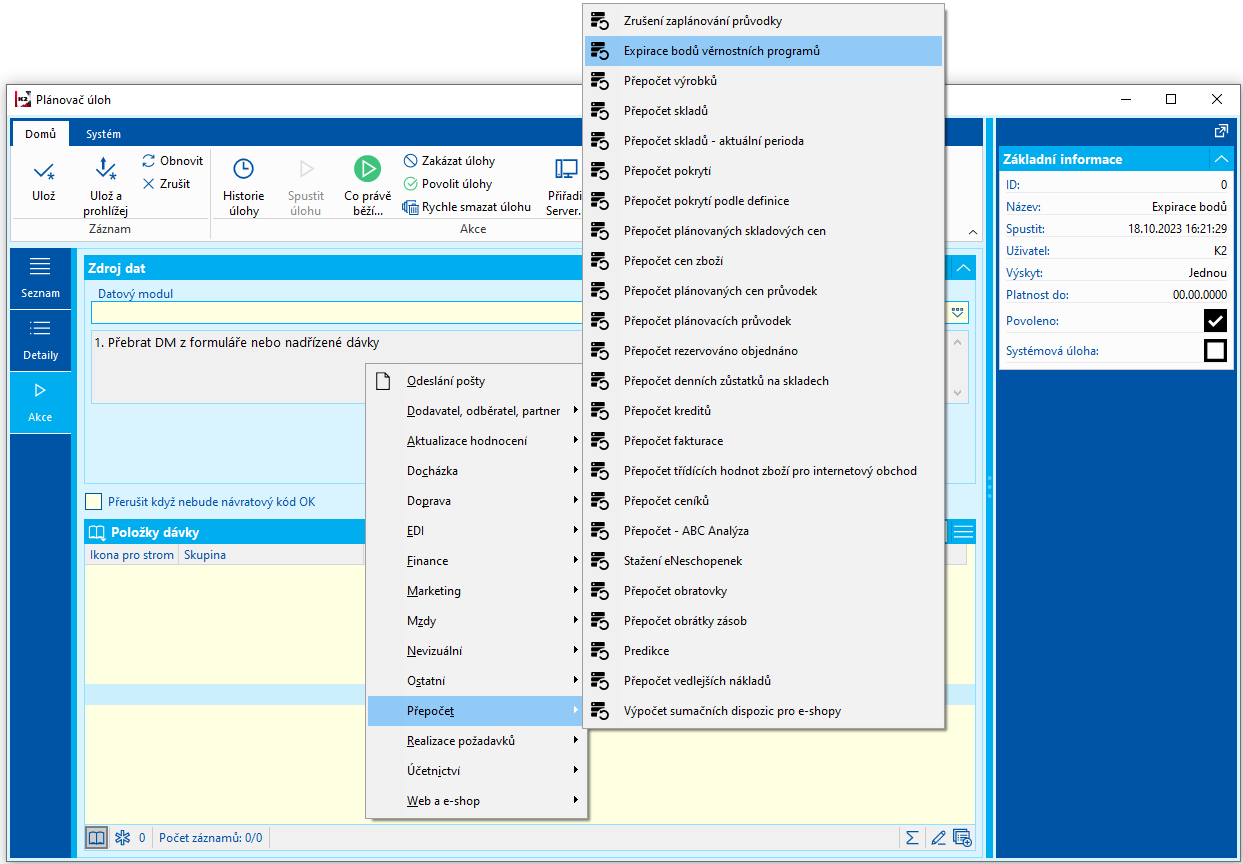Toggle the Systémová úloha checkbox
This screenshot has width=1243, height=864.
pyautogui.click(x=1215, y=351)
